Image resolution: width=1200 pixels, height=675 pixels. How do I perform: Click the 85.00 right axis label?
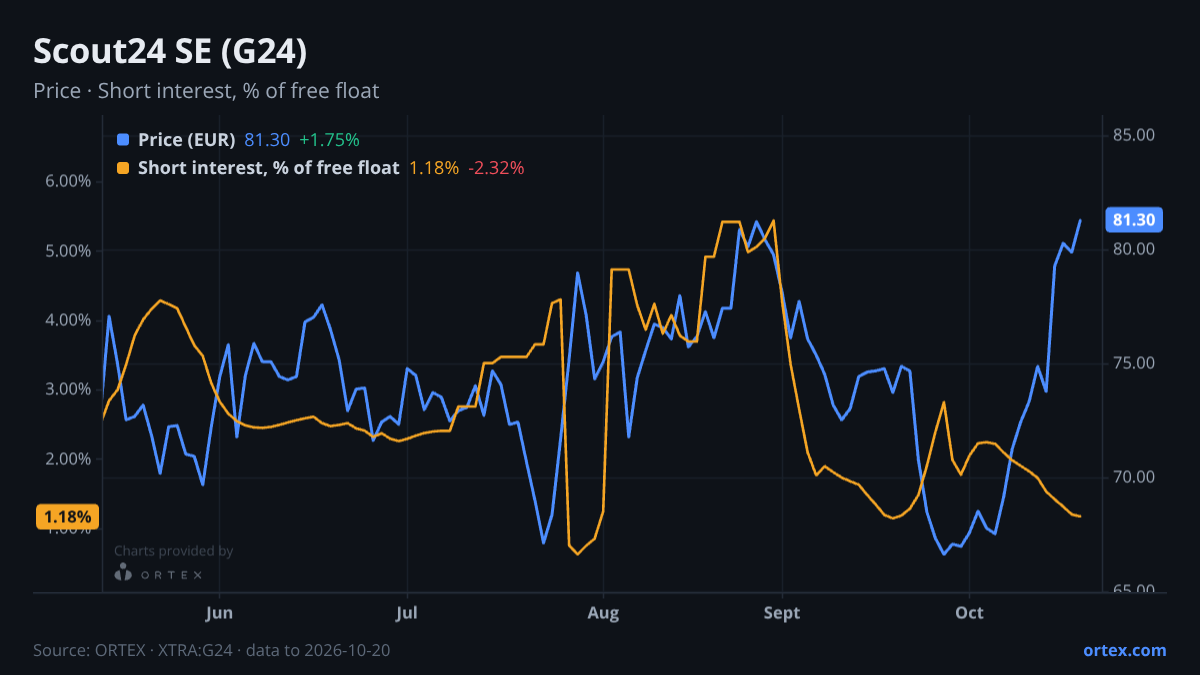(x=1134, y=135)
